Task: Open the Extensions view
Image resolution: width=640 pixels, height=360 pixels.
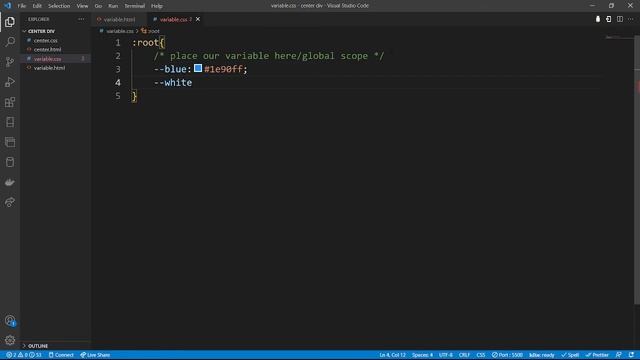Action: point(10,102)
